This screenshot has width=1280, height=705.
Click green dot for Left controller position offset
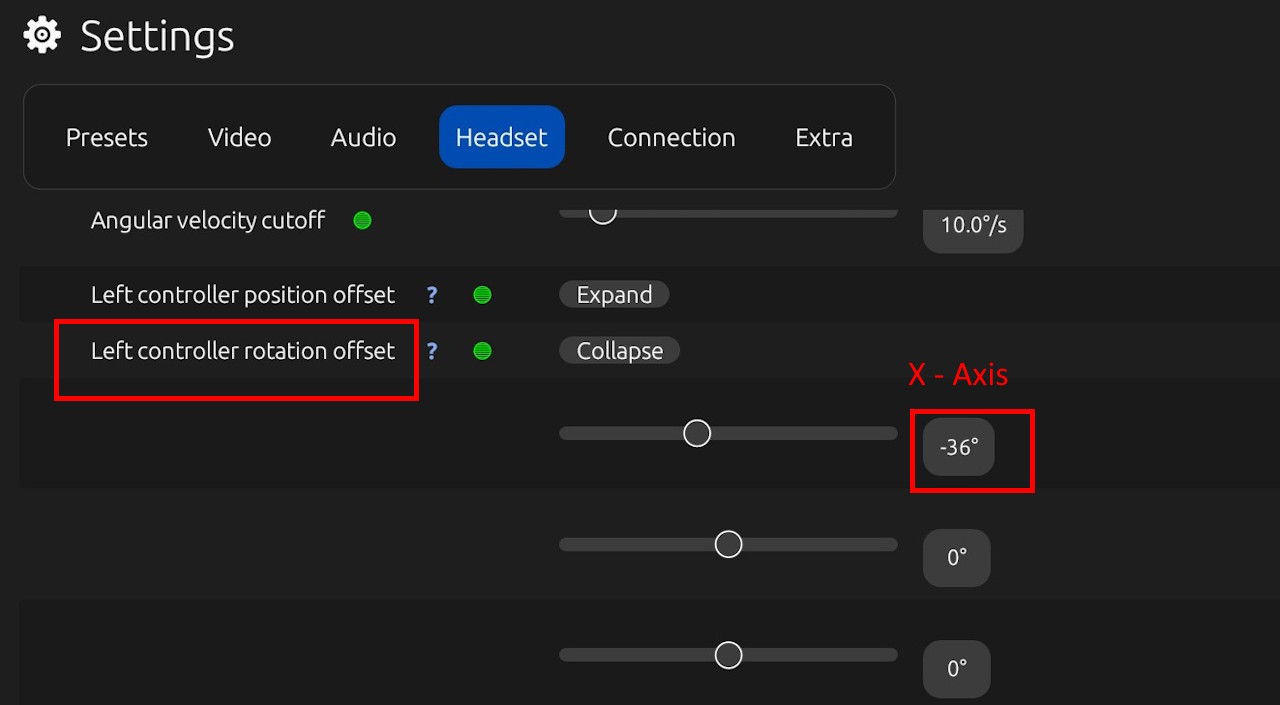(482, 295)
